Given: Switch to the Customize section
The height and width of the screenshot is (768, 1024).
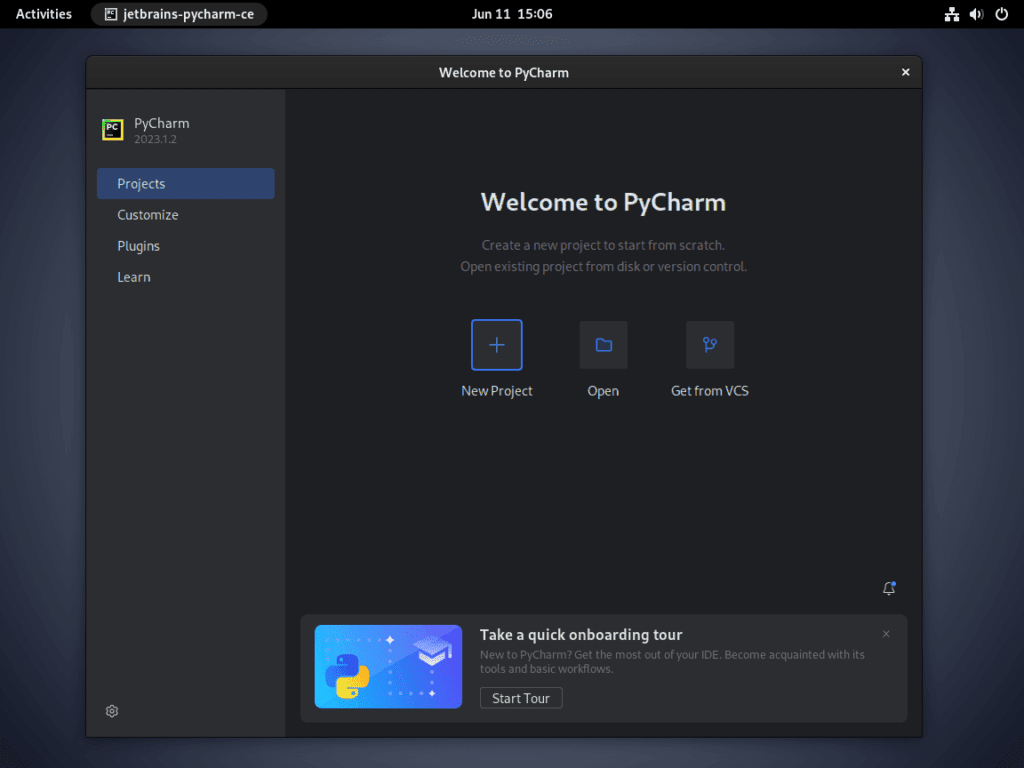Looking at the screenshot, I should click(x=147, y=214).
